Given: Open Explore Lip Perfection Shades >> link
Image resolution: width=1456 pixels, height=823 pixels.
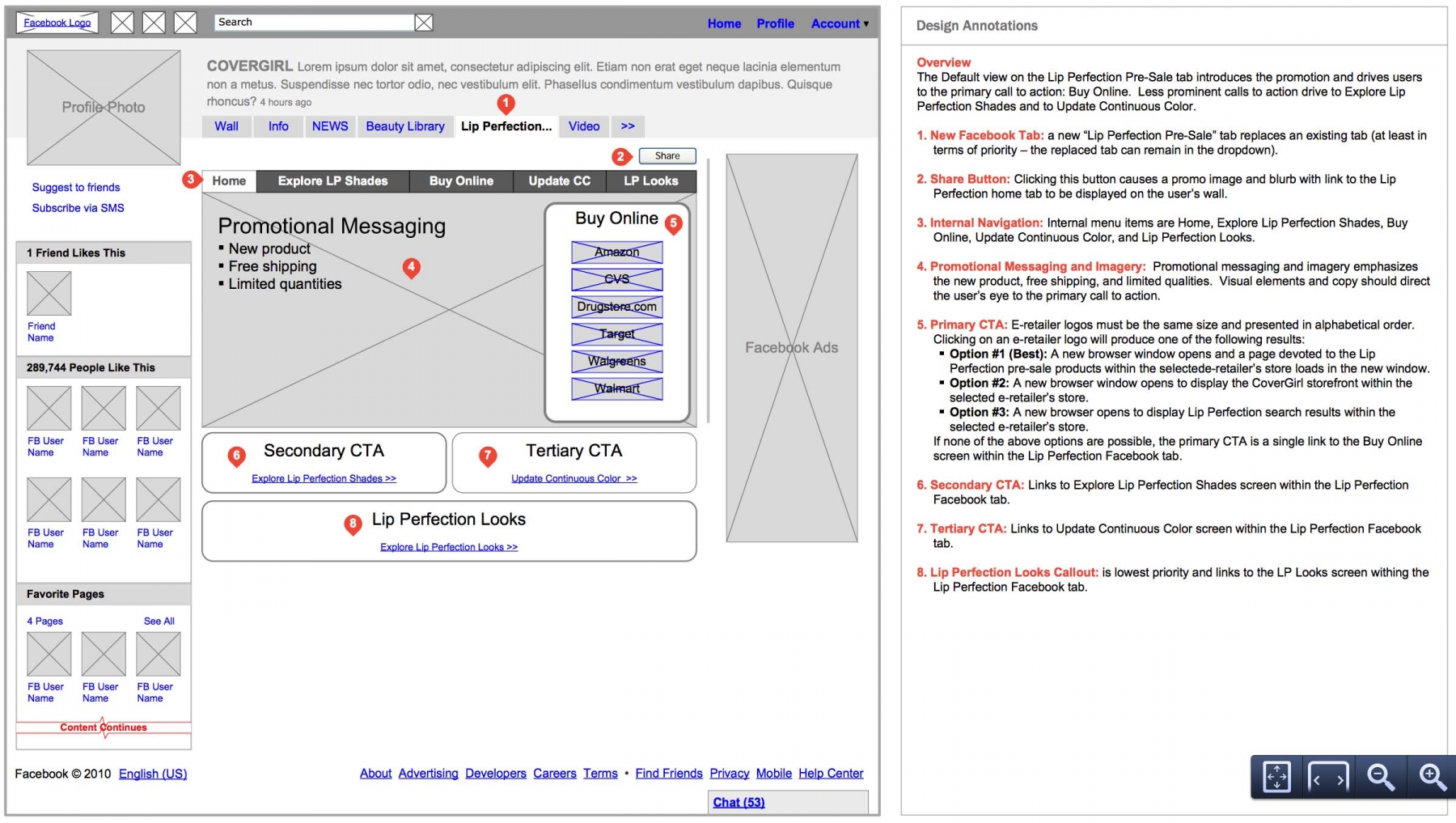Looking at the screenshot, I should (x=324, y=478).
